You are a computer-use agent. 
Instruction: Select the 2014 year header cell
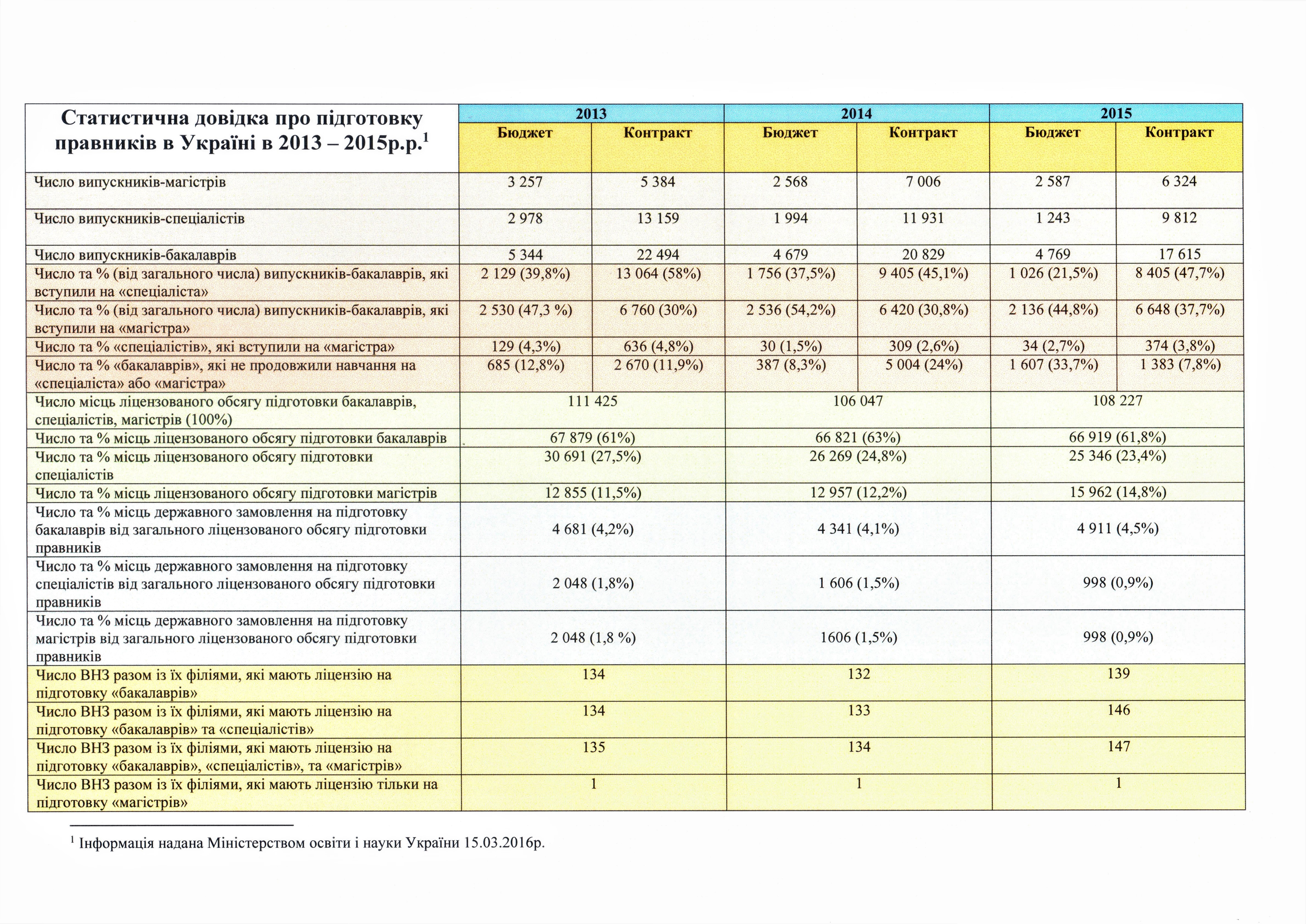(857, 113)
